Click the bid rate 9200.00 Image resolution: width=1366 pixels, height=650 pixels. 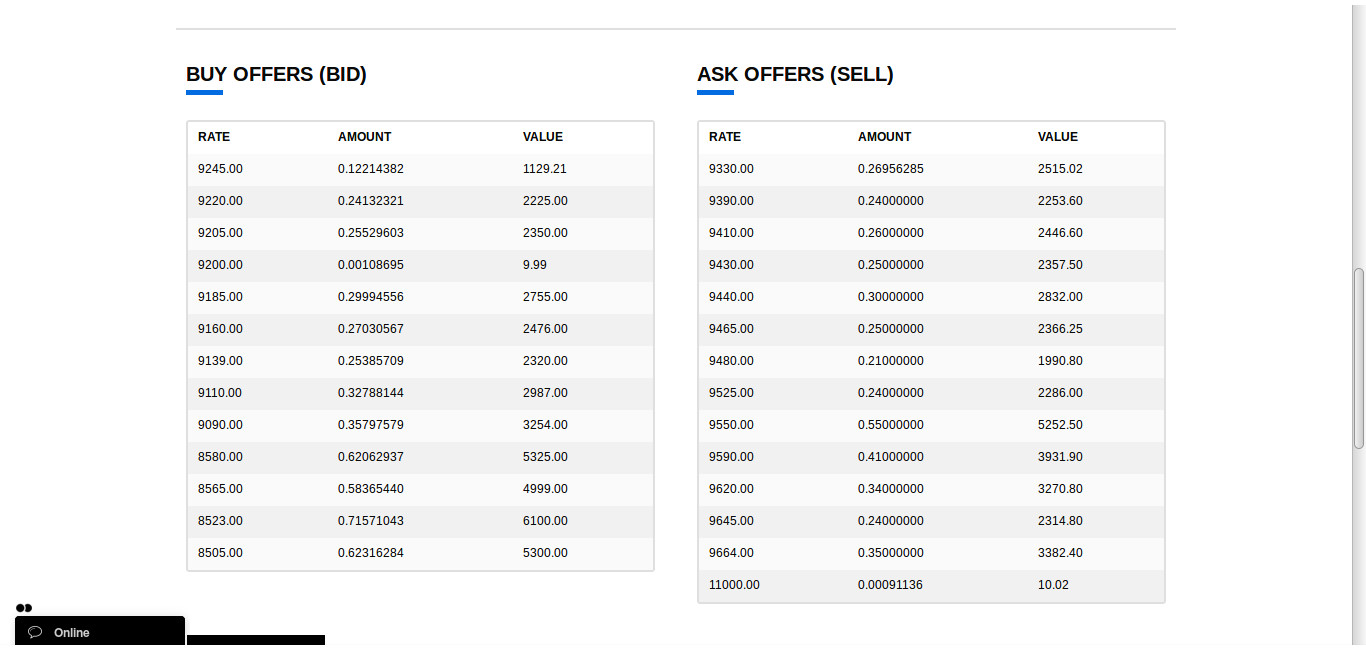(x=220, y=265)
